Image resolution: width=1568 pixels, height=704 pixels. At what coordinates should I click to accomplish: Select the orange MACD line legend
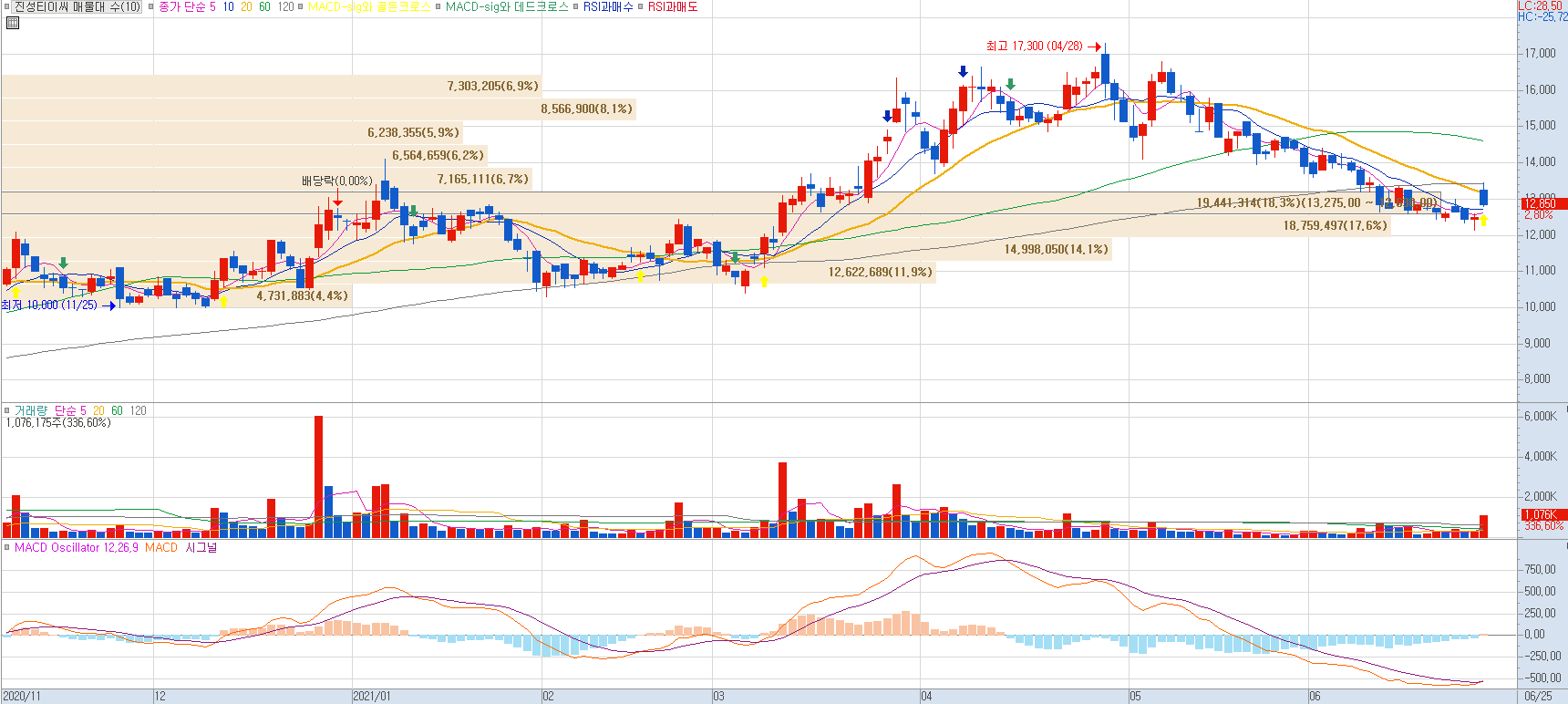[161, 547]
